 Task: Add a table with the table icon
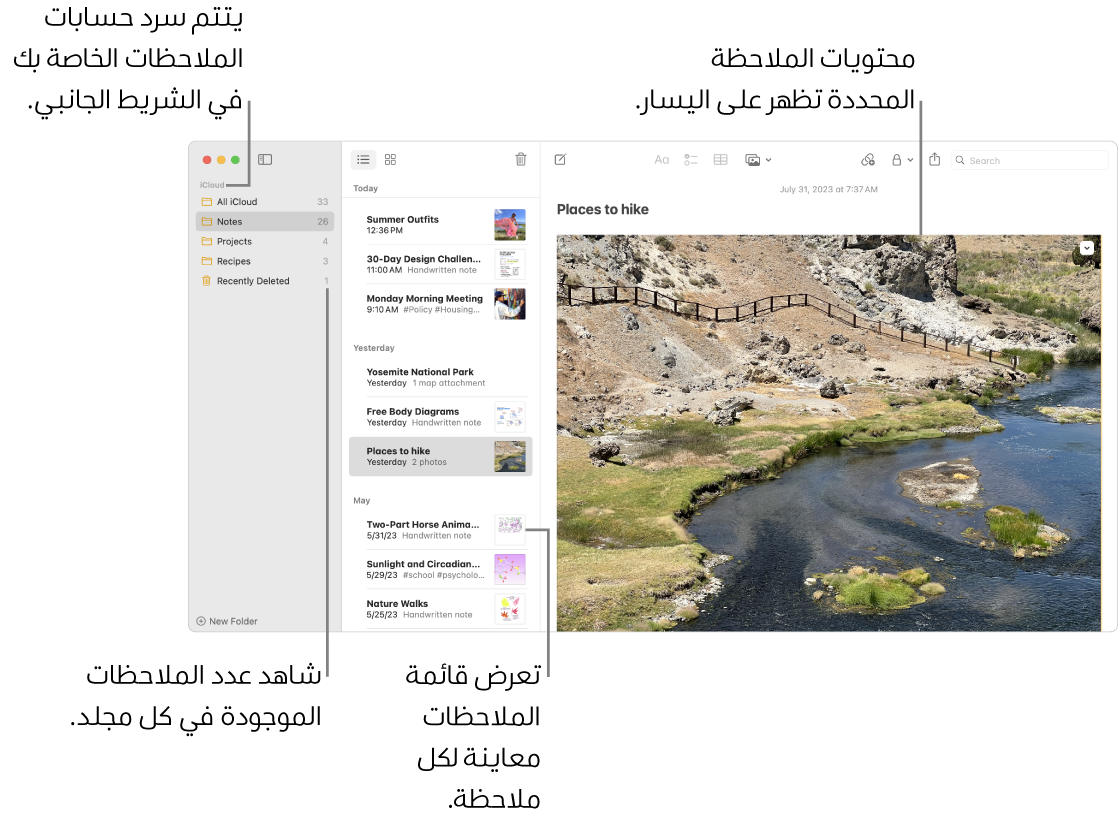tap(720, 159)
